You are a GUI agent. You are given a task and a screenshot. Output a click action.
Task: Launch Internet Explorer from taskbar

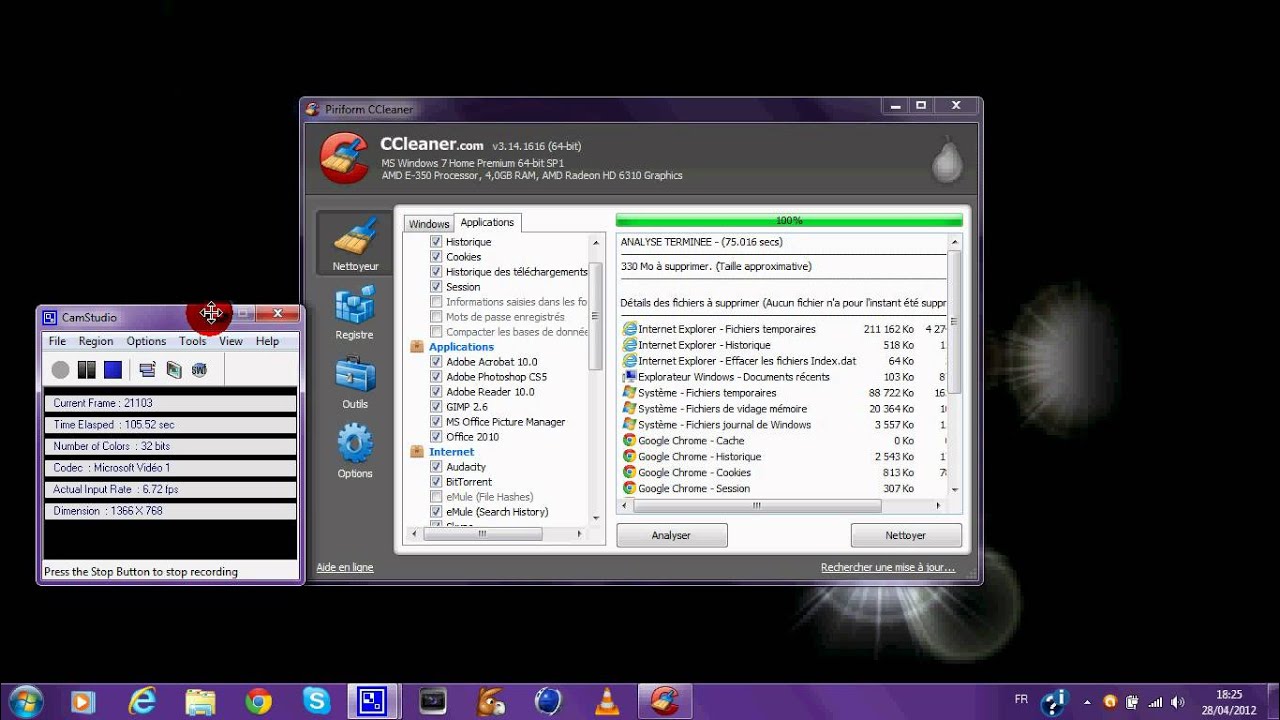click(x=142, y=702)
